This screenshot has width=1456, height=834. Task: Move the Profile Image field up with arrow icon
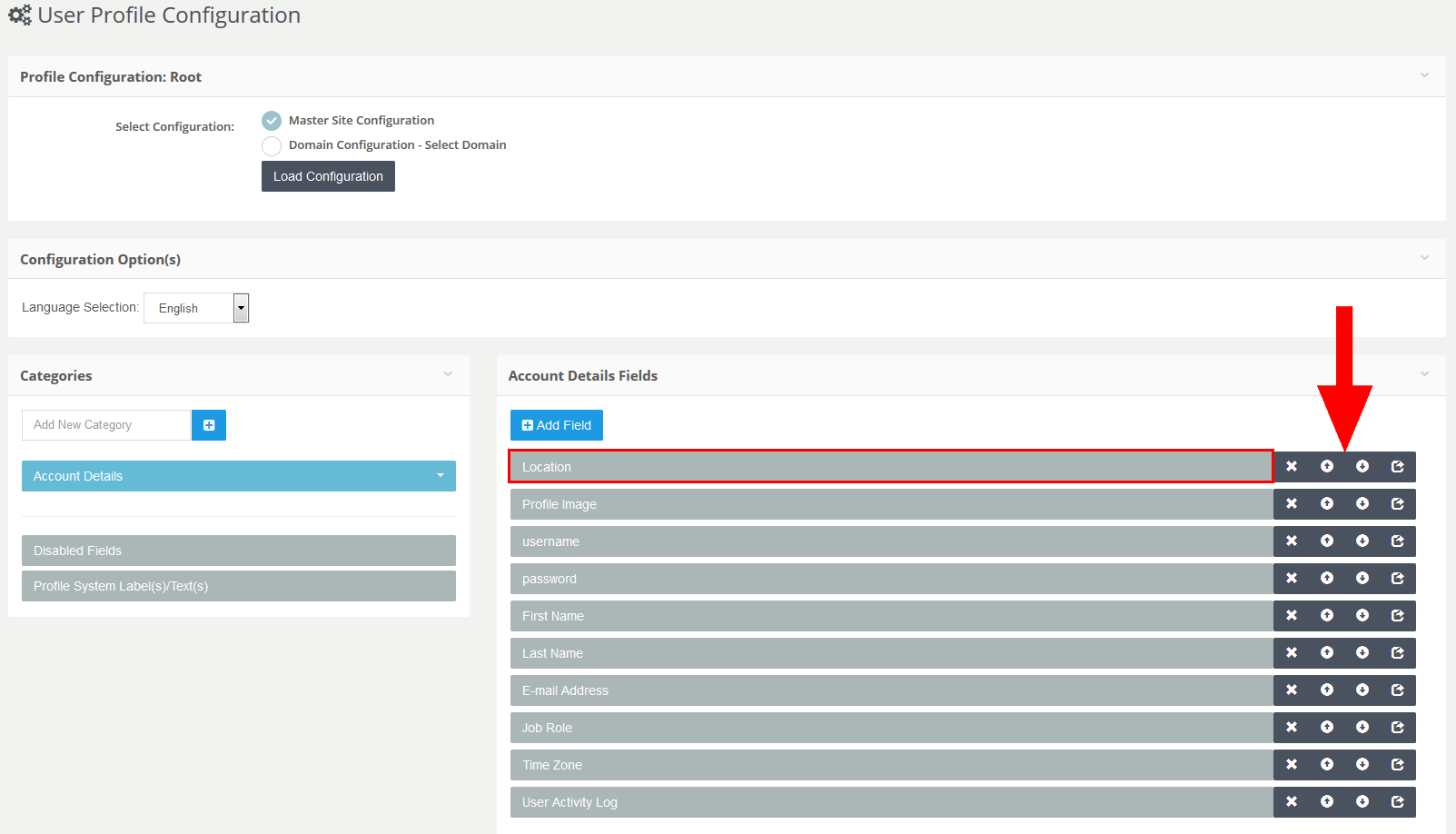click(1327, 503)
